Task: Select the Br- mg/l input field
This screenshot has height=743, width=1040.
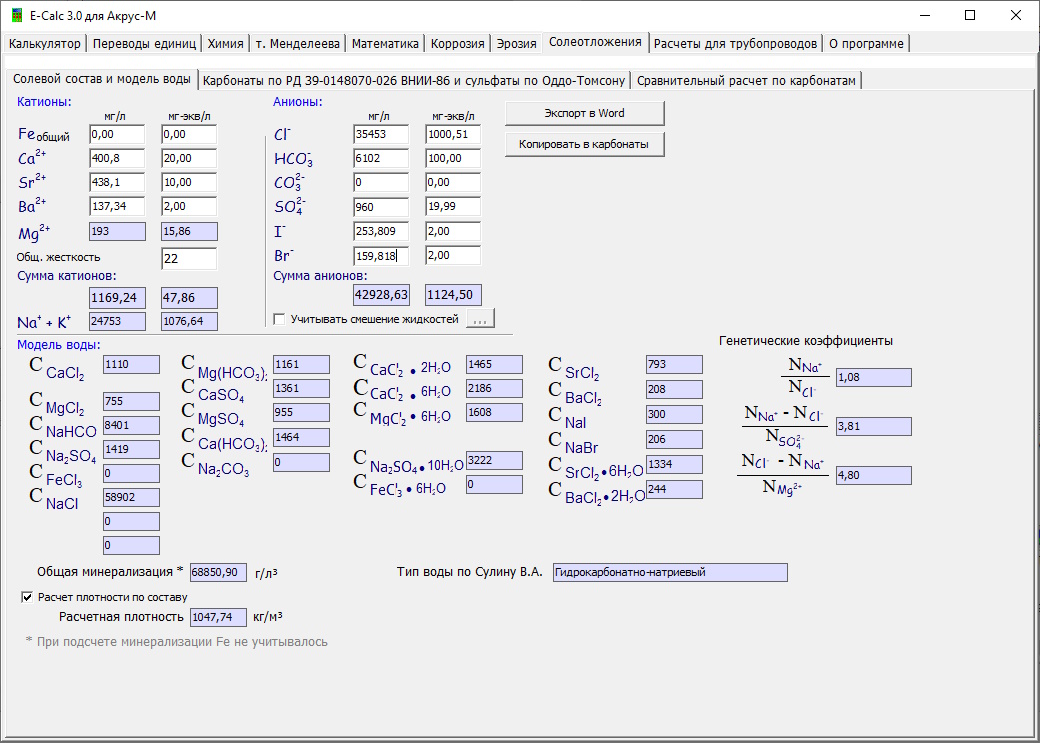Action: (381, 255)
